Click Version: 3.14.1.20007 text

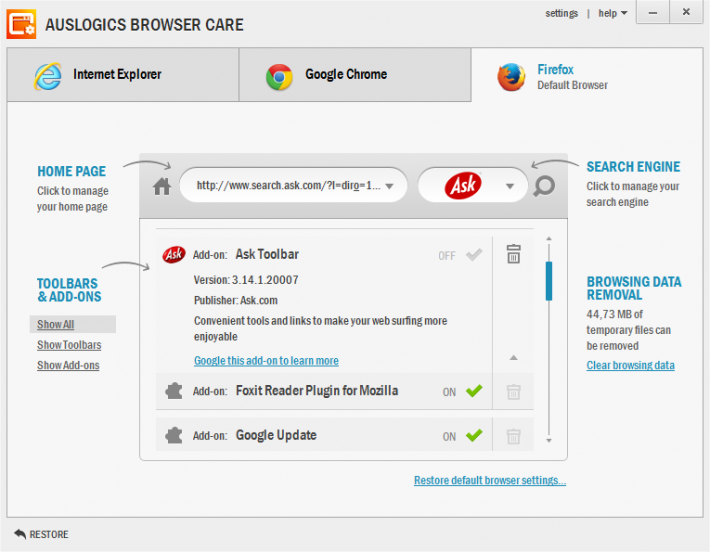point(246,280)
